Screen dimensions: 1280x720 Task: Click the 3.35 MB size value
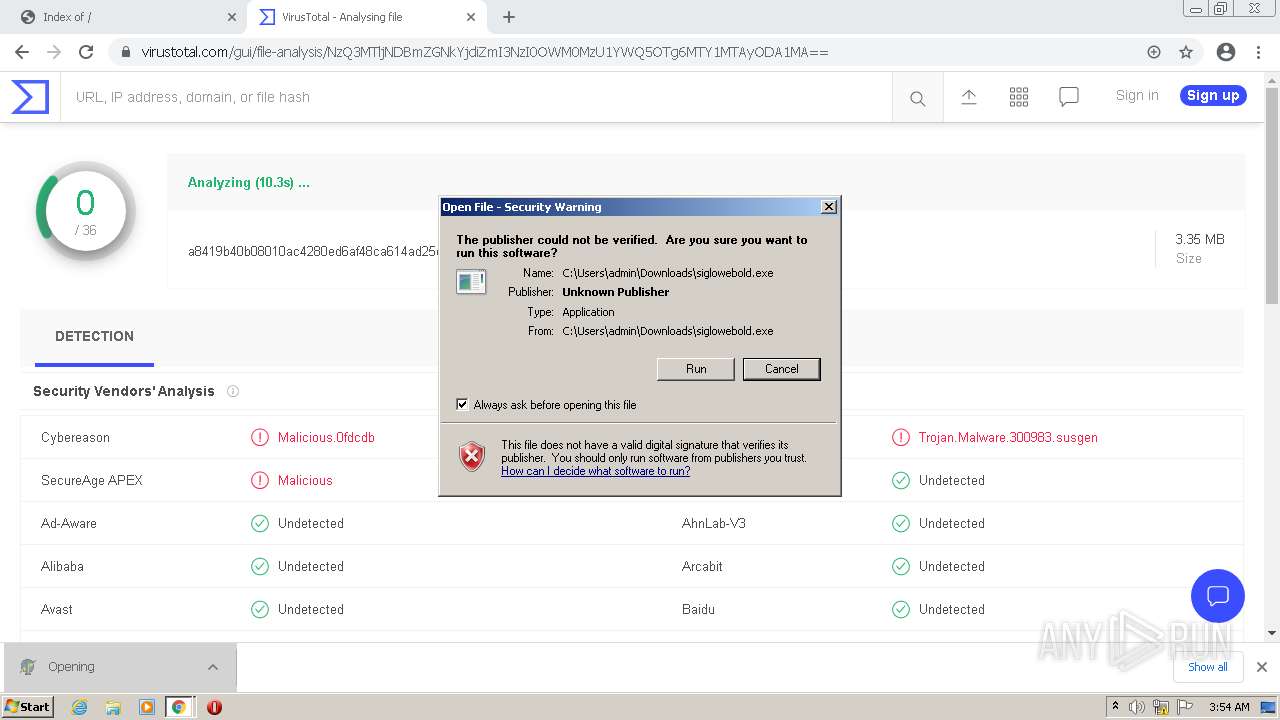click(1200, 239)
